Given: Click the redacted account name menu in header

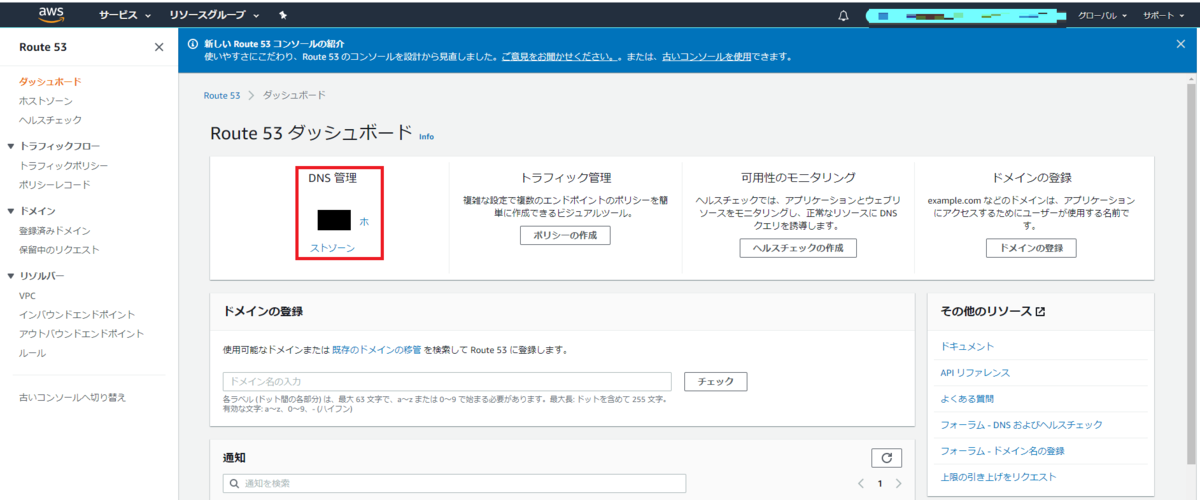Looking at the screenshot, I should 965,16.
